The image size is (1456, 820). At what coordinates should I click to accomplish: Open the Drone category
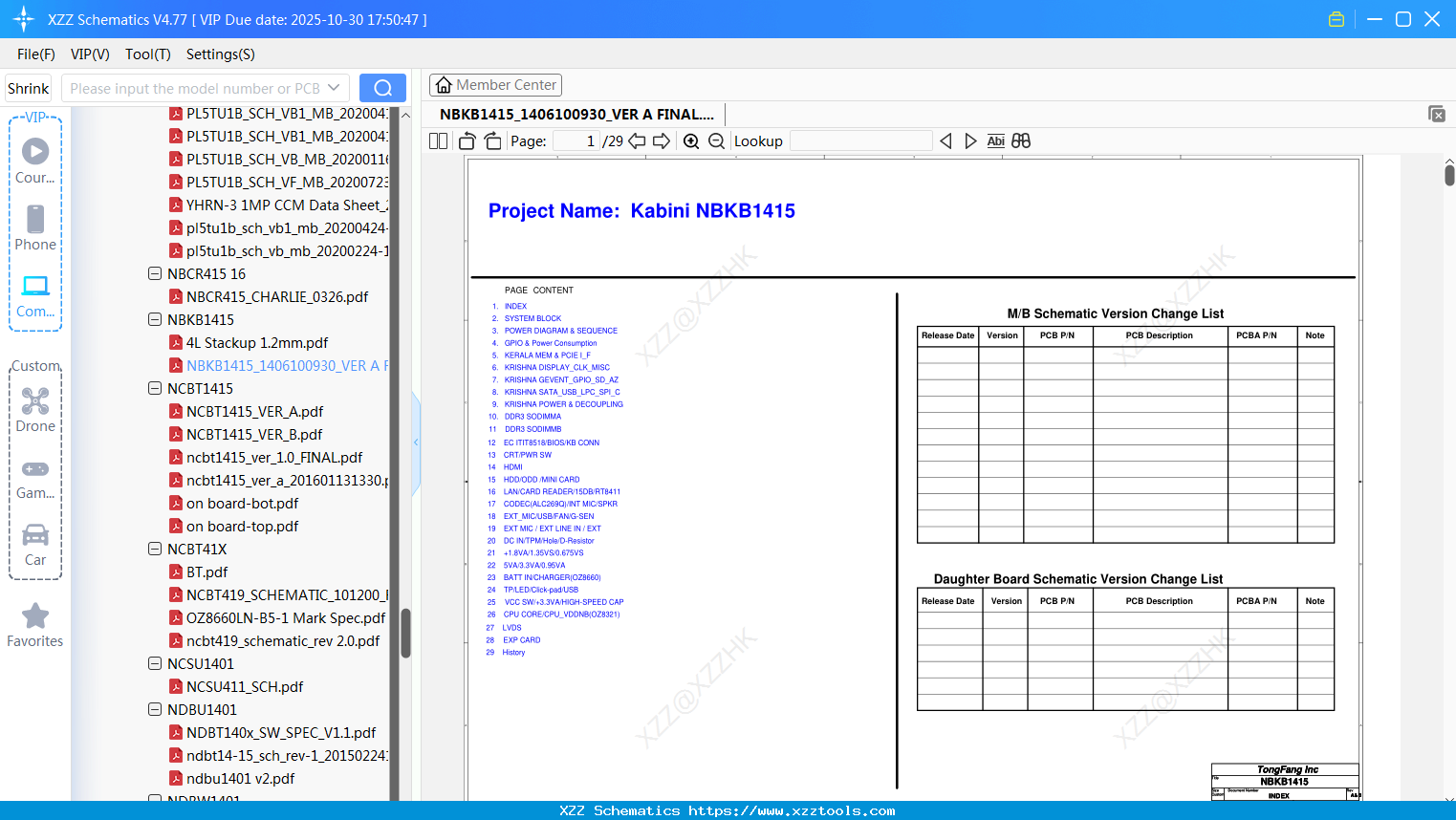(35, 409)
